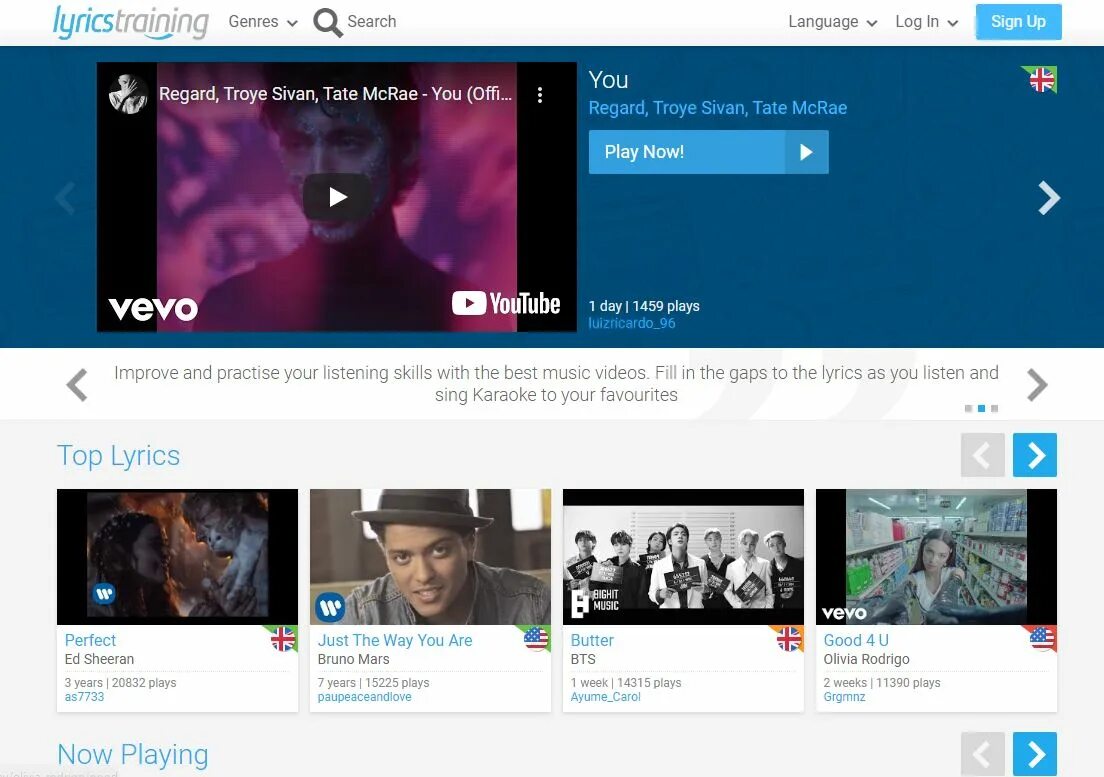The image size is (1104, 777).
Task: Click UK flag on Perfect card
Action: [283, 638]
